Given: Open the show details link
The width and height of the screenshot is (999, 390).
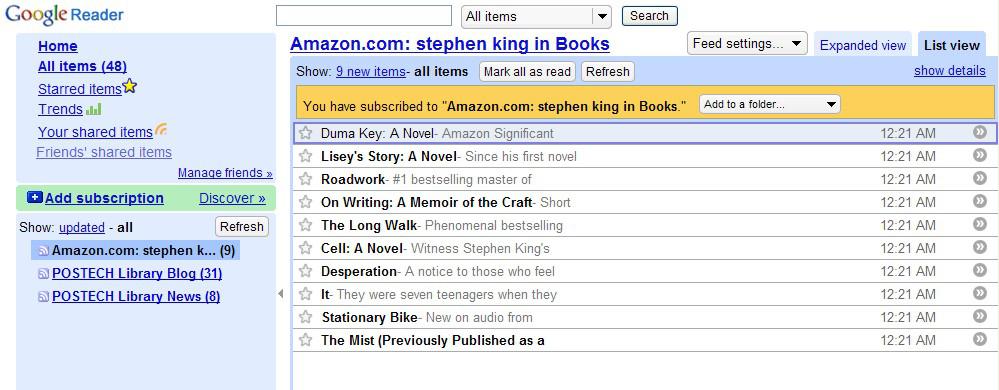Looking at the screenshot, I should [949, 71].
